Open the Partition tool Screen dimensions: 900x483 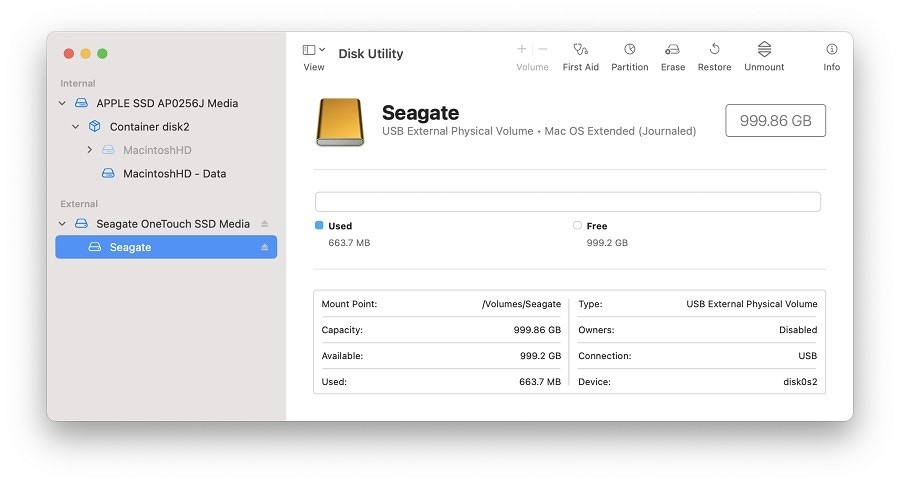click(x=630, y=49)
